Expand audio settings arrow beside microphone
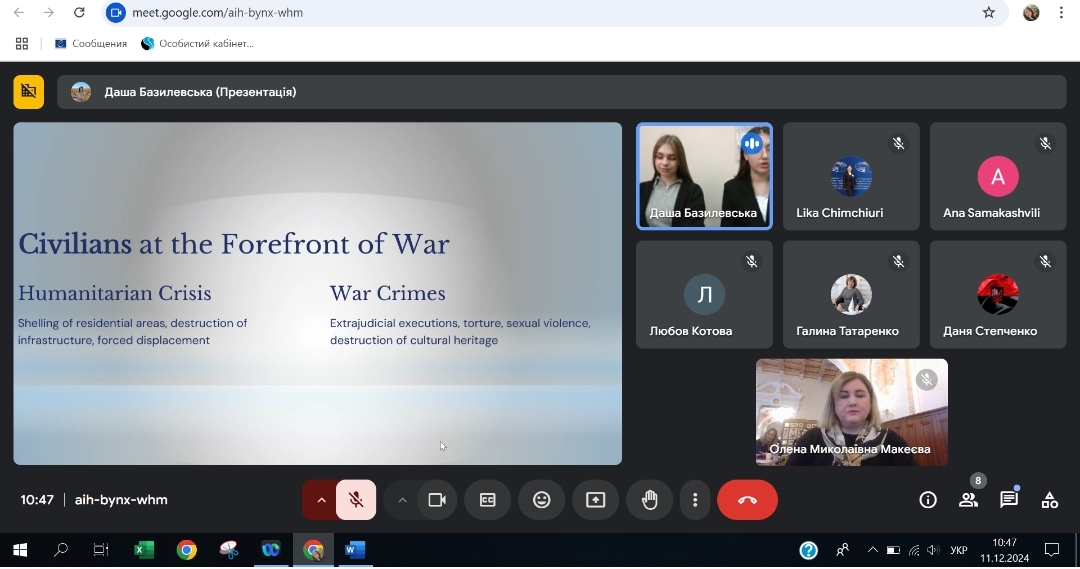Image resolution: width=1080 pixels, height=569 pixels. coord(320,500)
